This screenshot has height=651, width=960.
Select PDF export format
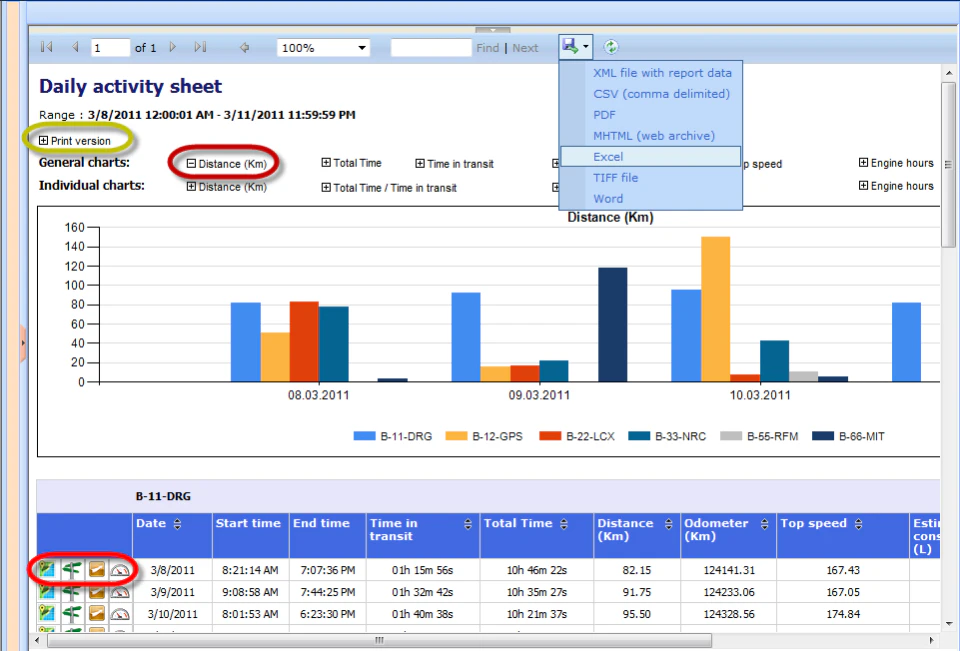pos(604,115)
